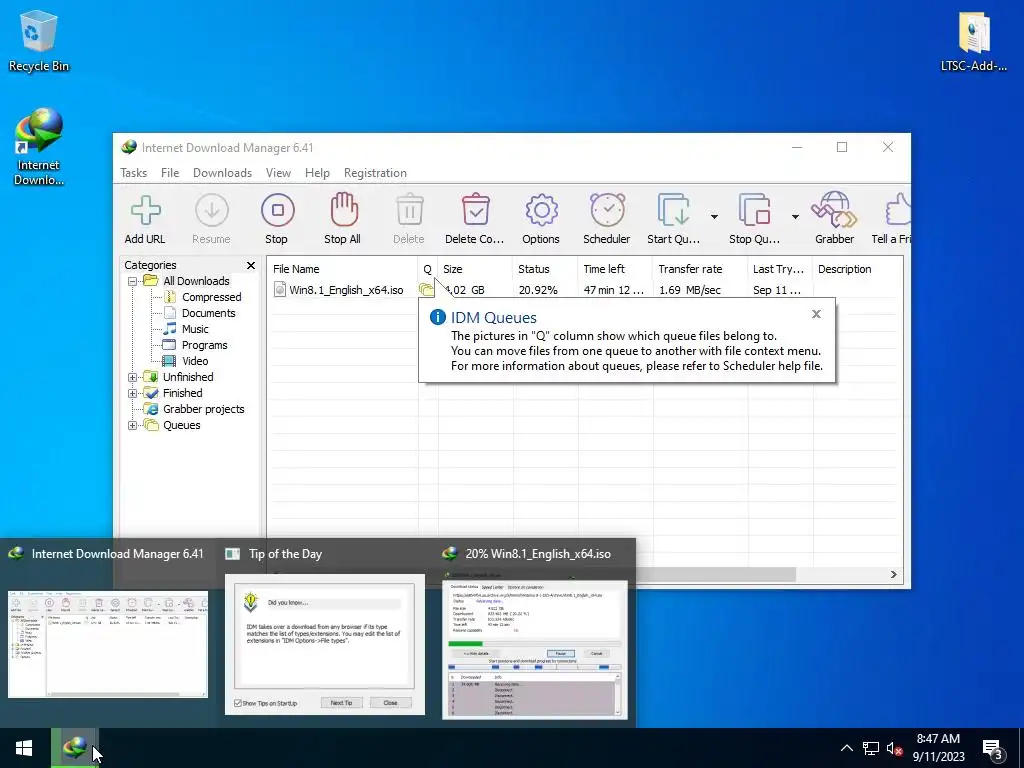Click the Start Queue toolbar icon
This screenshot has height=768, width=1024.
pyautogui.click(x=673, y=219)
